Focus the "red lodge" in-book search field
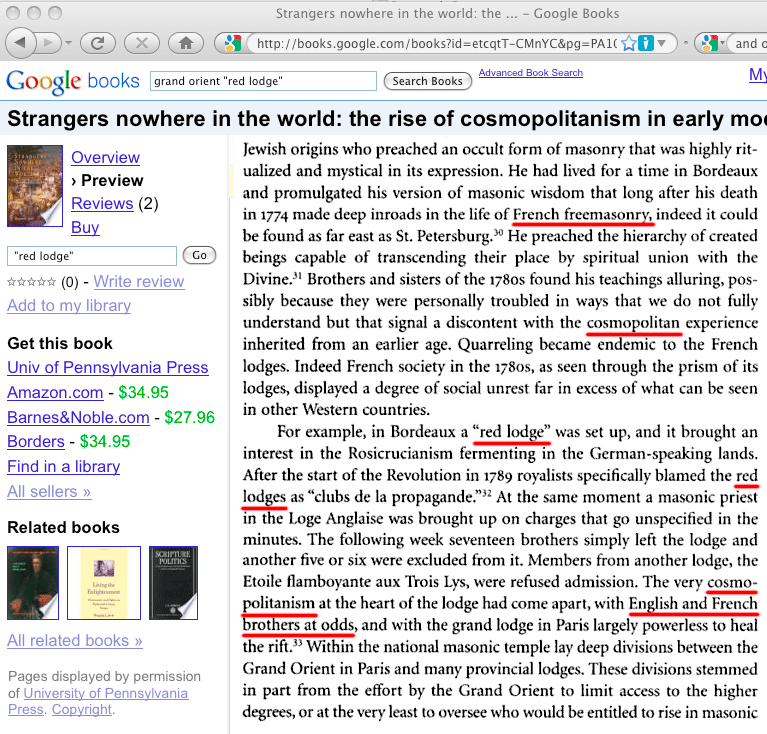The height and width of the screenshot is (734, 767). pos(92,256)
